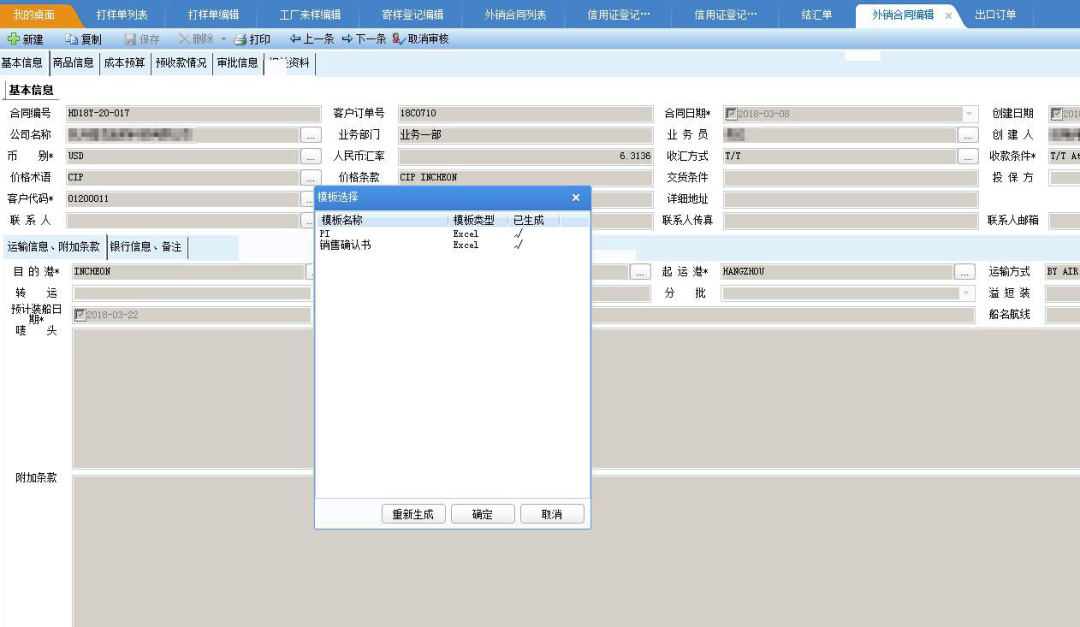Open the 出口订单 top tab
The image size is (1080, 627).
point(995,15)
